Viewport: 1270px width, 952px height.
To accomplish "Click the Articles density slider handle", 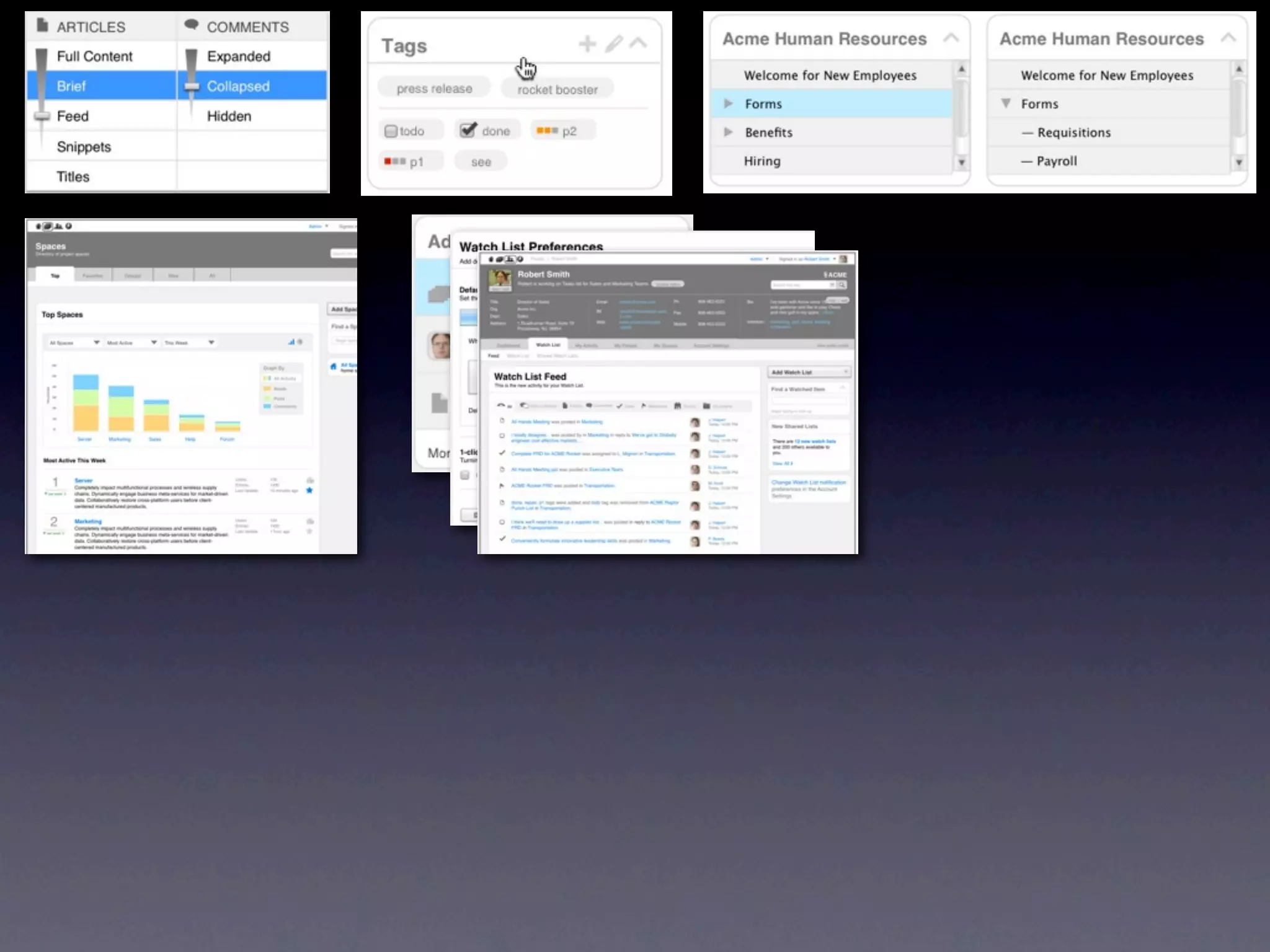I will click(x=42, y=116).
